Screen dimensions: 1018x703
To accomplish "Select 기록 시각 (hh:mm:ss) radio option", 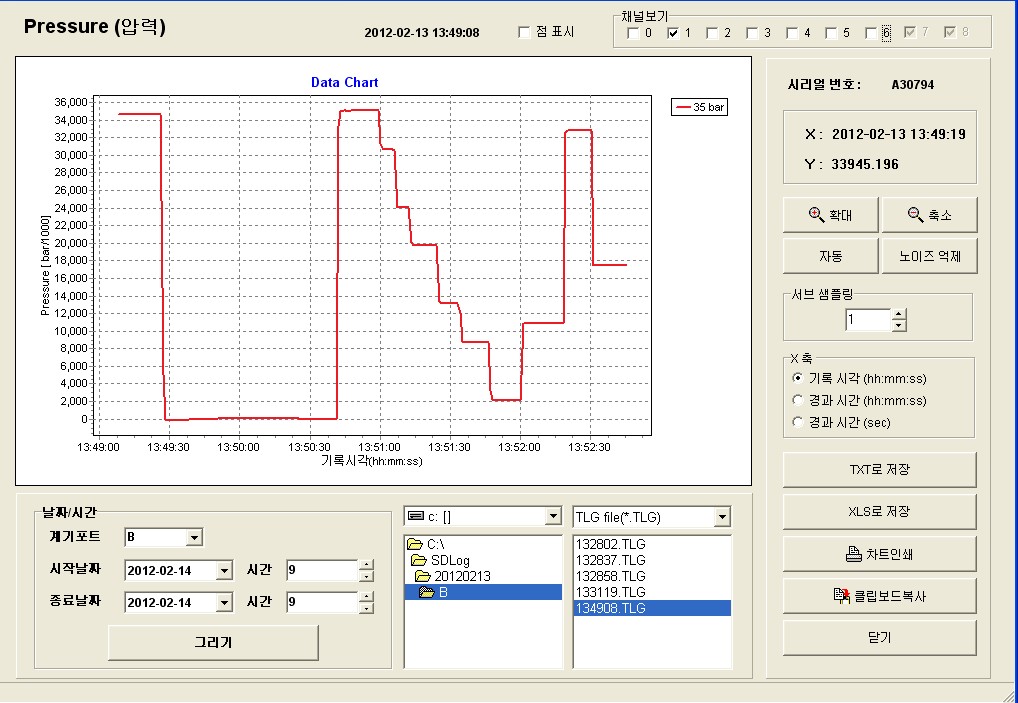I will pos(797,378).
